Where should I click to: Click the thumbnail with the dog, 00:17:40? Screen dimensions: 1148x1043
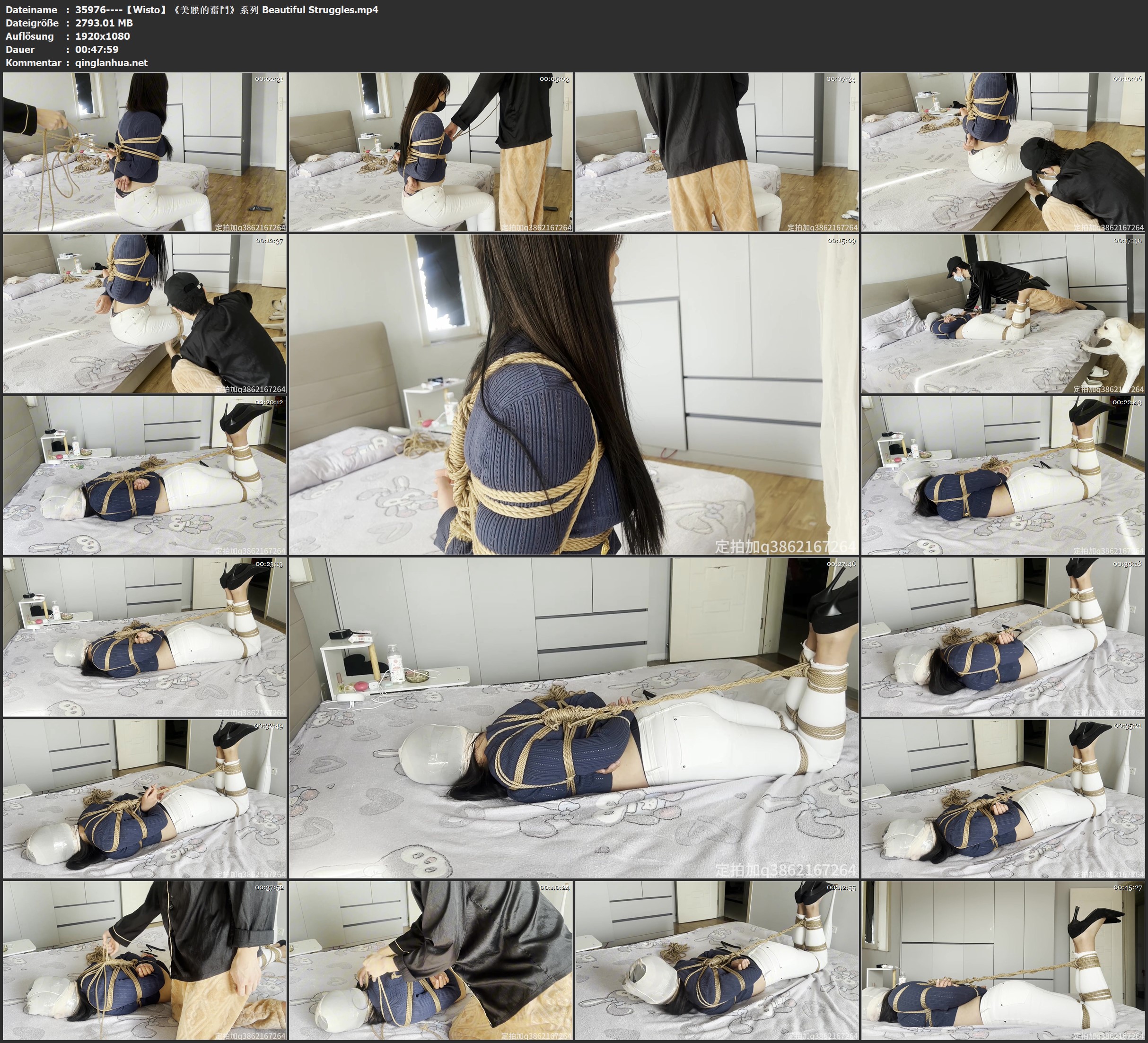(x=1003, y=313)
